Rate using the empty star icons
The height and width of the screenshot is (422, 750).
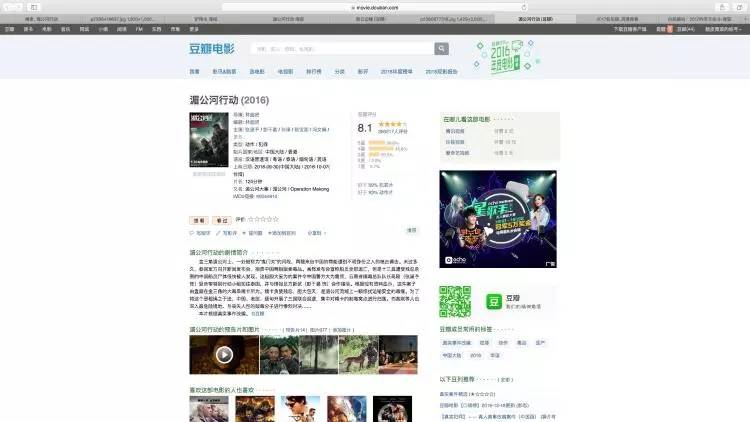point(263,219)
